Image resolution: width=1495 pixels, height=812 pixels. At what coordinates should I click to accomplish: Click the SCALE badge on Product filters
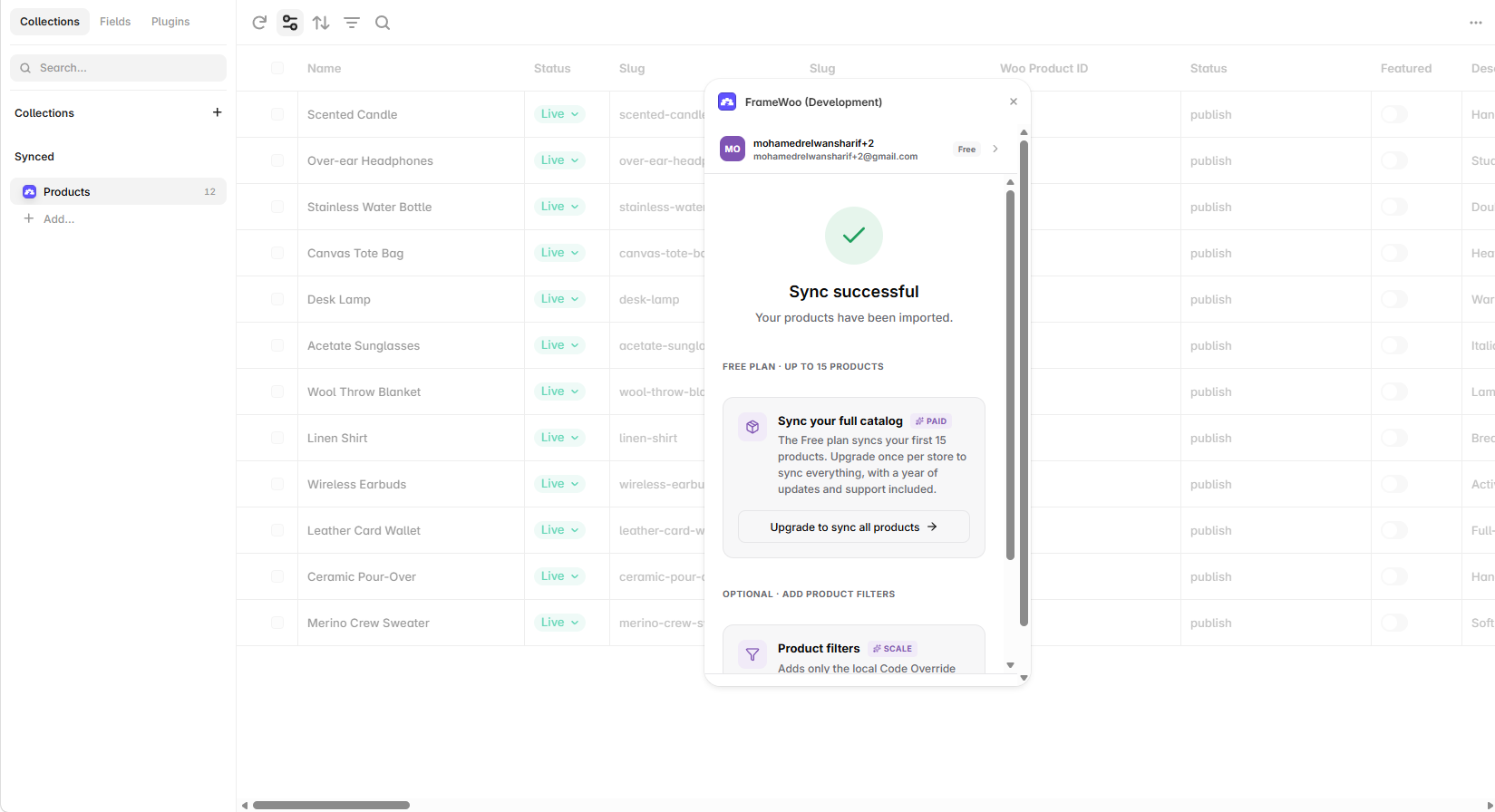point(893,649)
